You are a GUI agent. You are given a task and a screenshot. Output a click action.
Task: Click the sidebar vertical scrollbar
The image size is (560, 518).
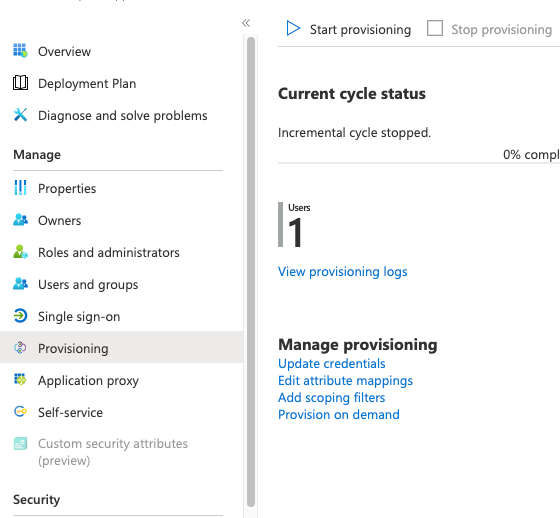coord(251,272)
